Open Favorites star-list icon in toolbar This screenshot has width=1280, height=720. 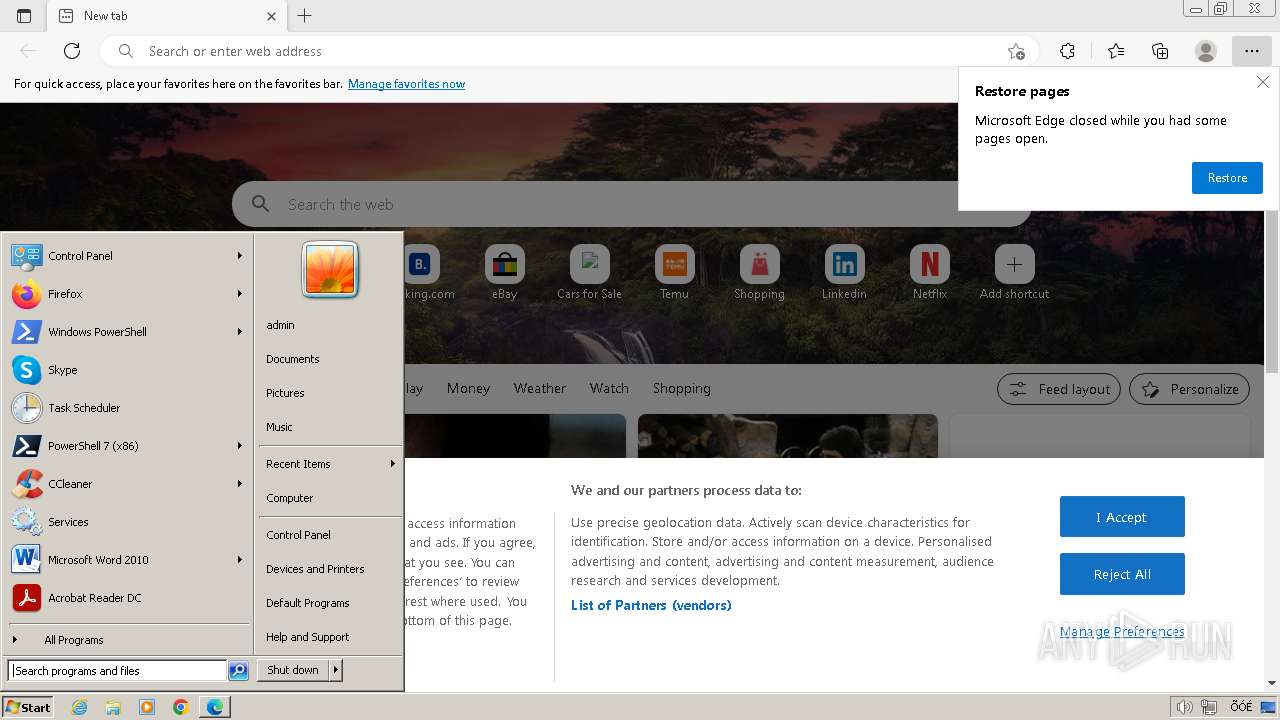click(x=1116, y=51)
